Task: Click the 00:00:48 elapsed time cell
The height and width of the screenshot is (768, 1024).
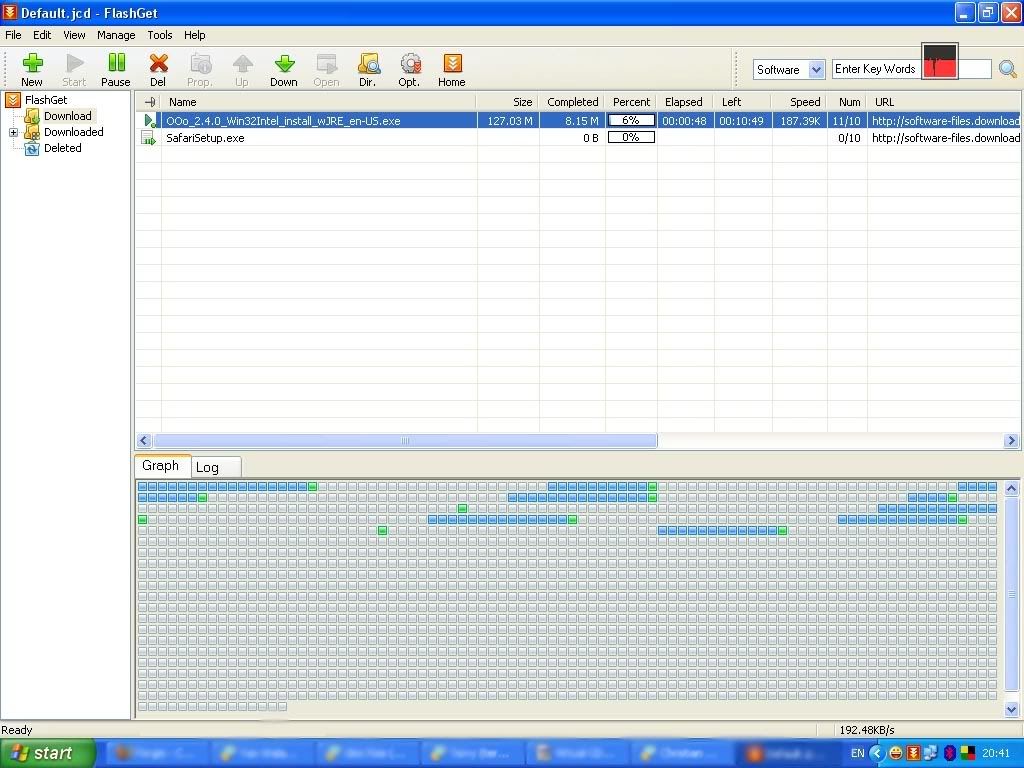Action: point(684,121)
